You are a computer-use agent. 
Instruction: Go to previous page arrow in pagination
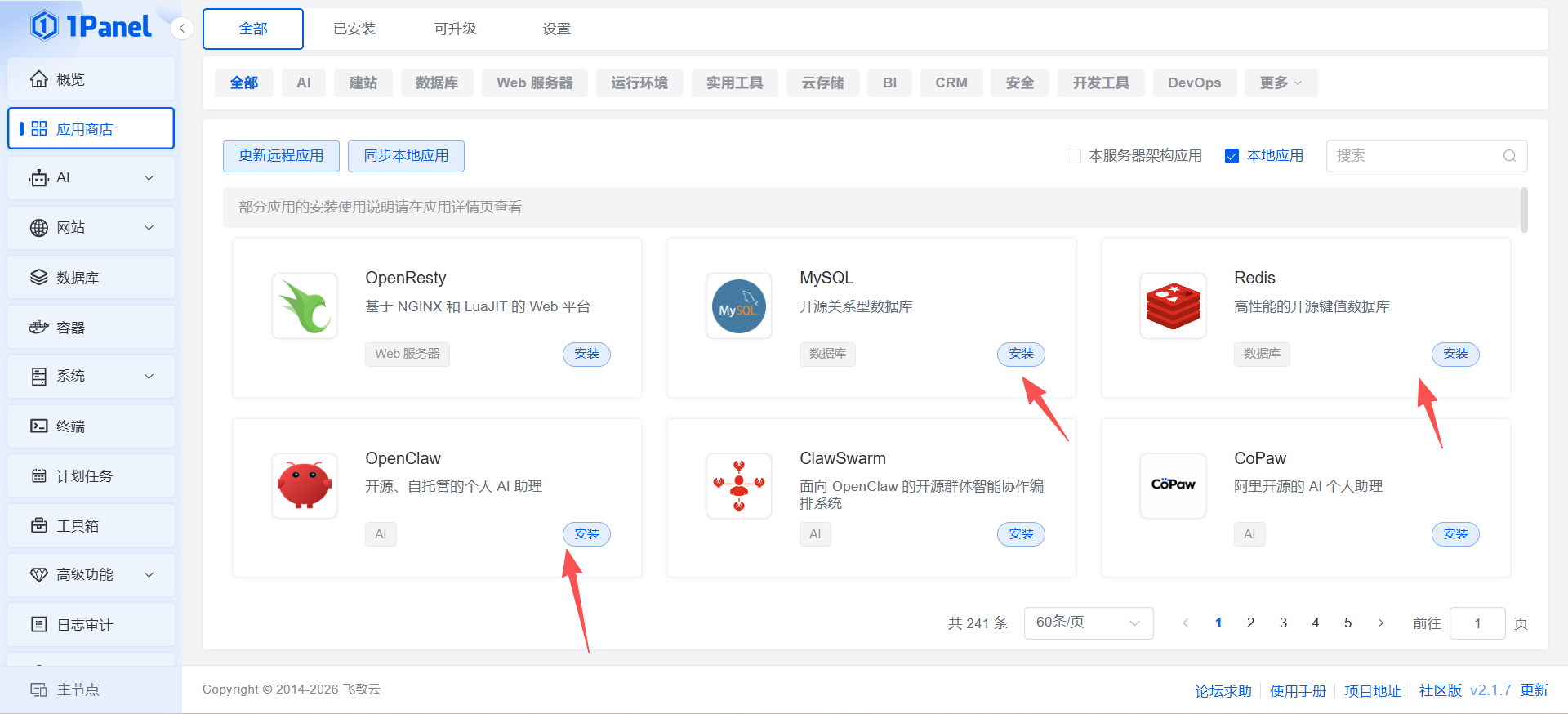coord(1186,623)
